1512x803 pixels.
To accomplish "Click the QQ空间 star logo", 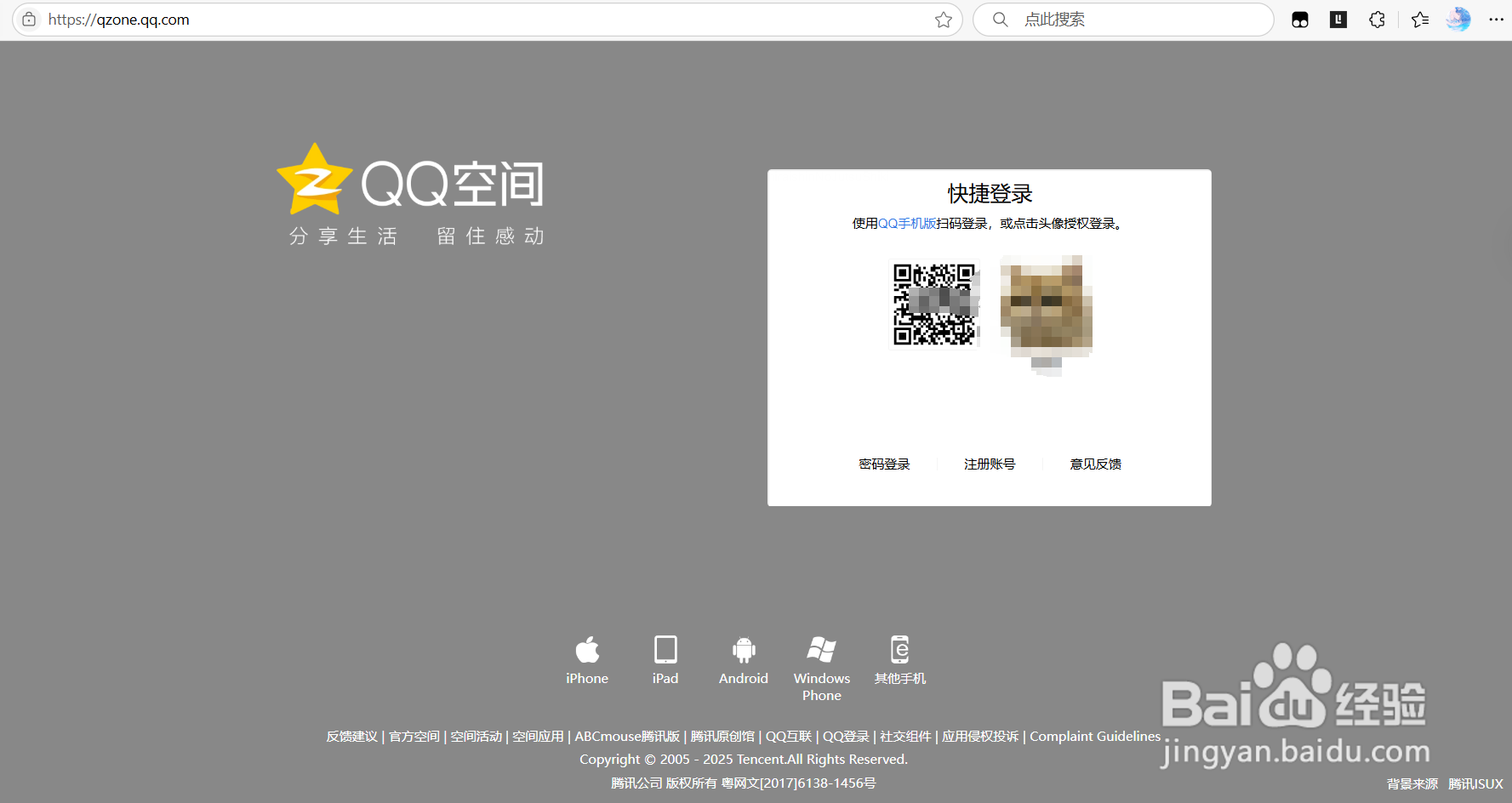I will (x=316, y=180).
